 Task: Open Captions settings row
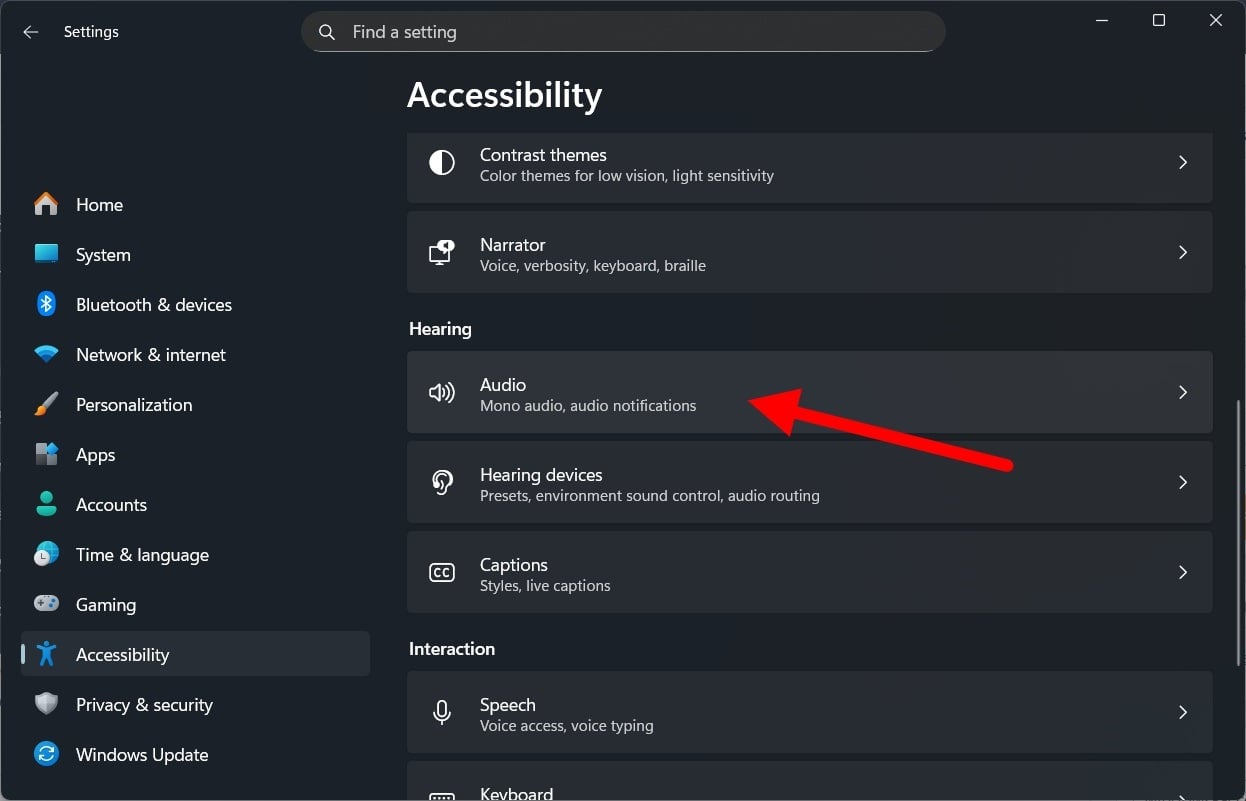click(x=810, y=572)
